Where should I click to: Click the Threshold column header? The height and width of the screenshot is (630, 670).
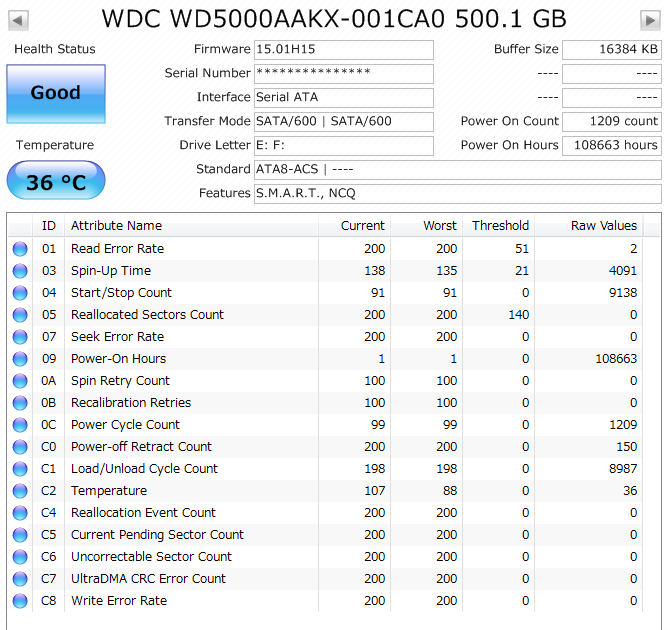[x=498, y=226]
